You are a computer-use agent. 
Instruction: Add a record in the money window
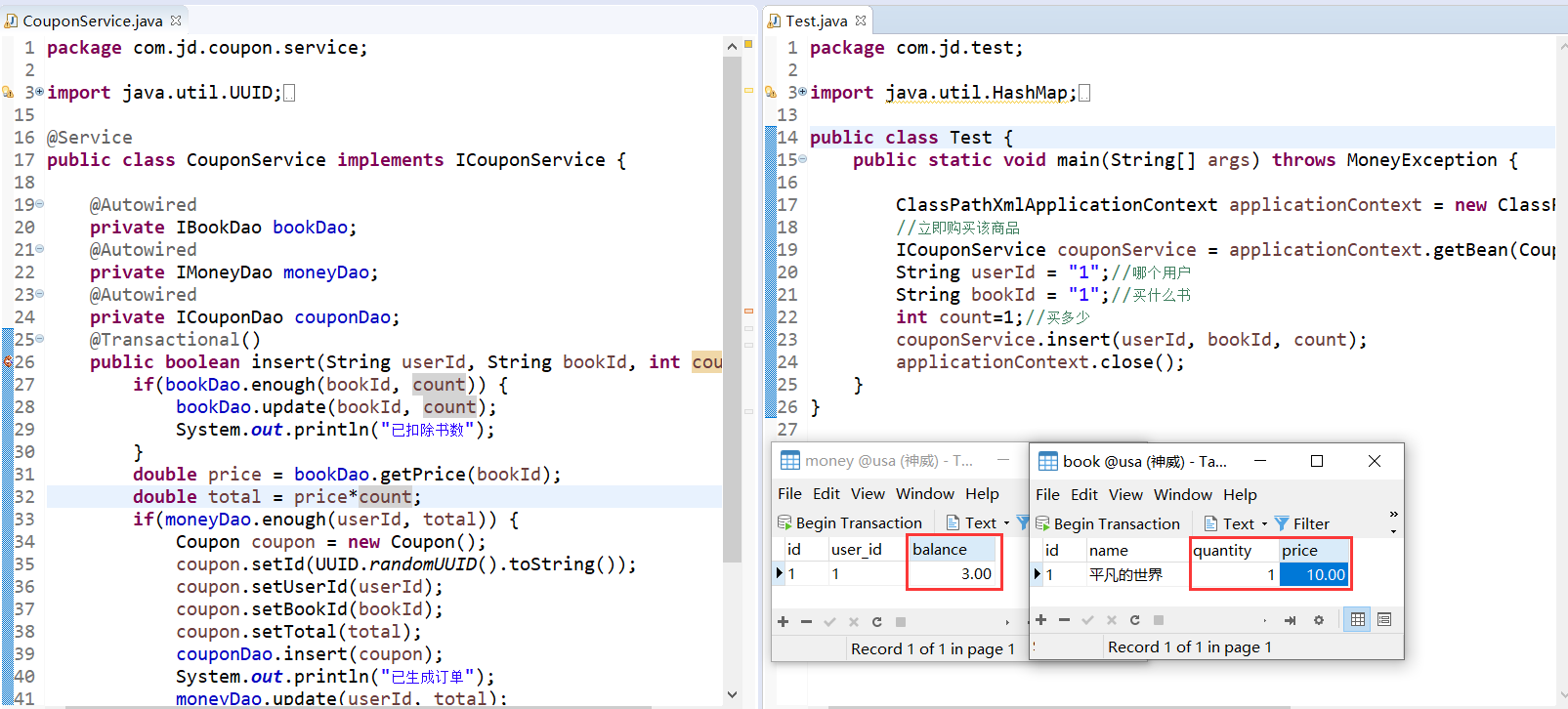pyautogui.click(x=783, y=622)
